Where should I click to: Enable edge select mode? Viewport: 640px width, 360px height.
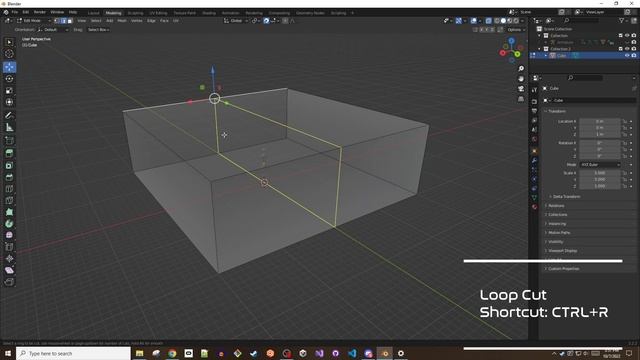[x=63, y=20]
